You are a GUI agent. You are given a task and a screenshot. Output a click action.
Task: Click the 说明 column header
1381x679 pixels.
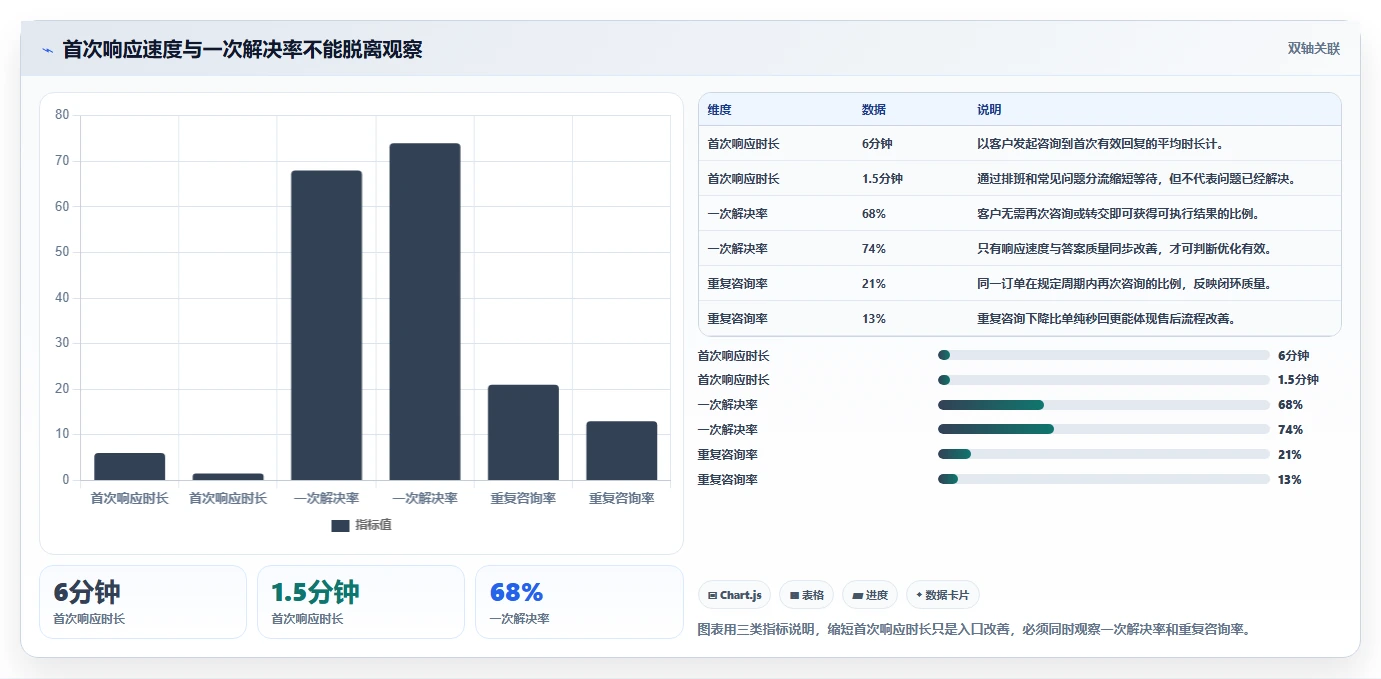click(989, 110)
